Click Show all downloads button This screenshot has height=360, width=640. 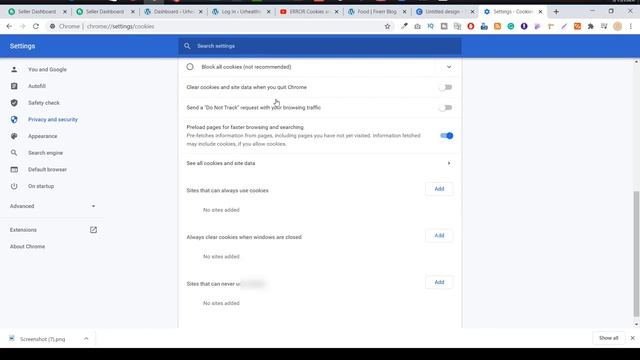pyautogui.click(x=608, y=338)
